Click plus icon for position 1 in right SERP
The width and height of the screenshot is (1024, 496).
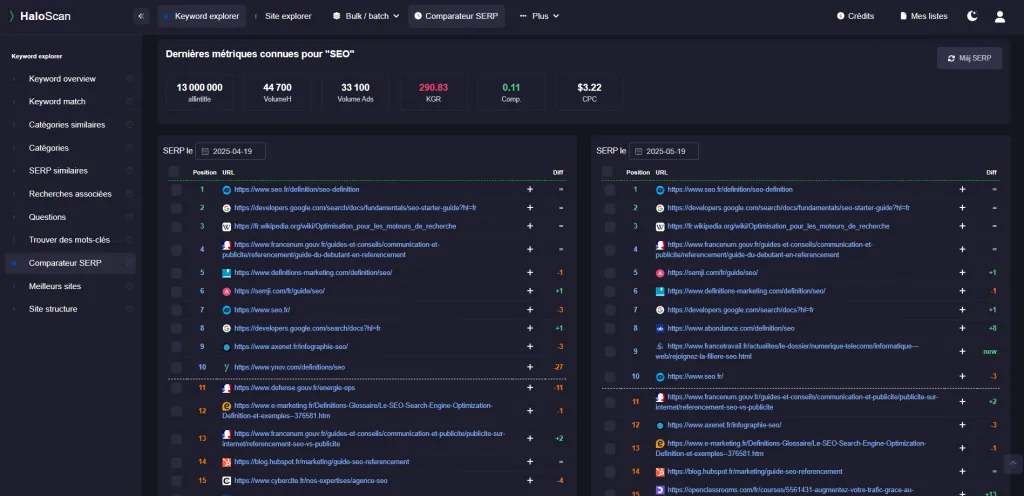[962, 189]
